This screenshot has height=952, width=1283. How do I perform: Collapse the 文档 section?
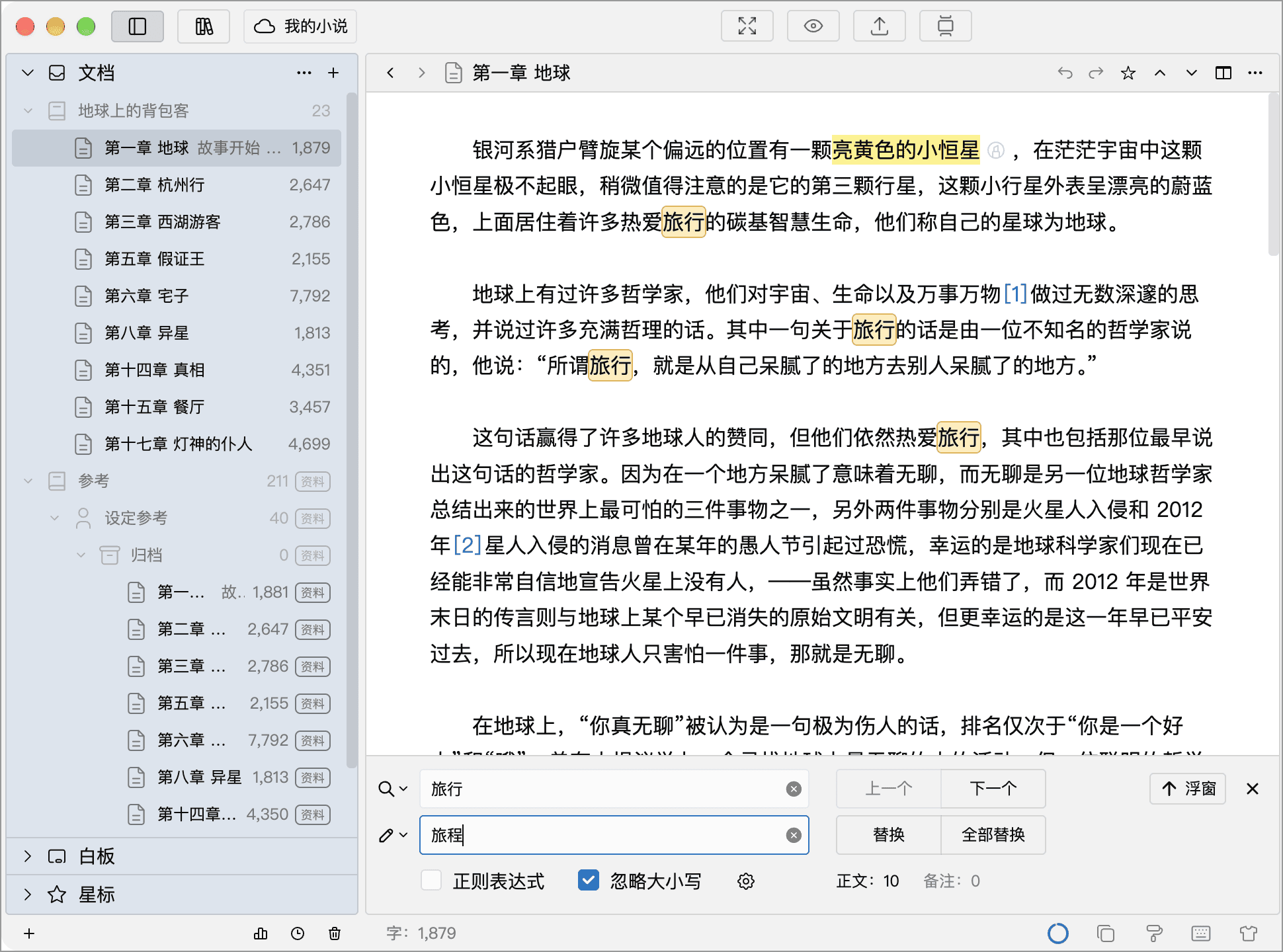click(28, 73)
